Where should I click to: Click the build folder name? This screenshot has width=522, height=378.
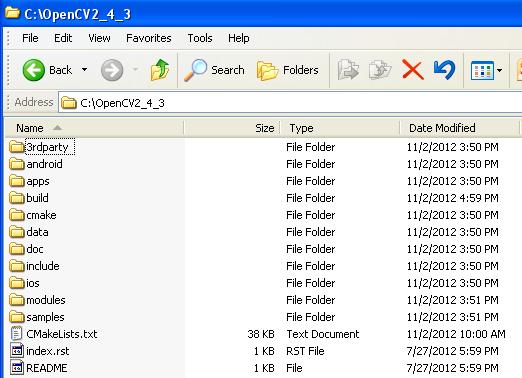click(x=37, y=198)
